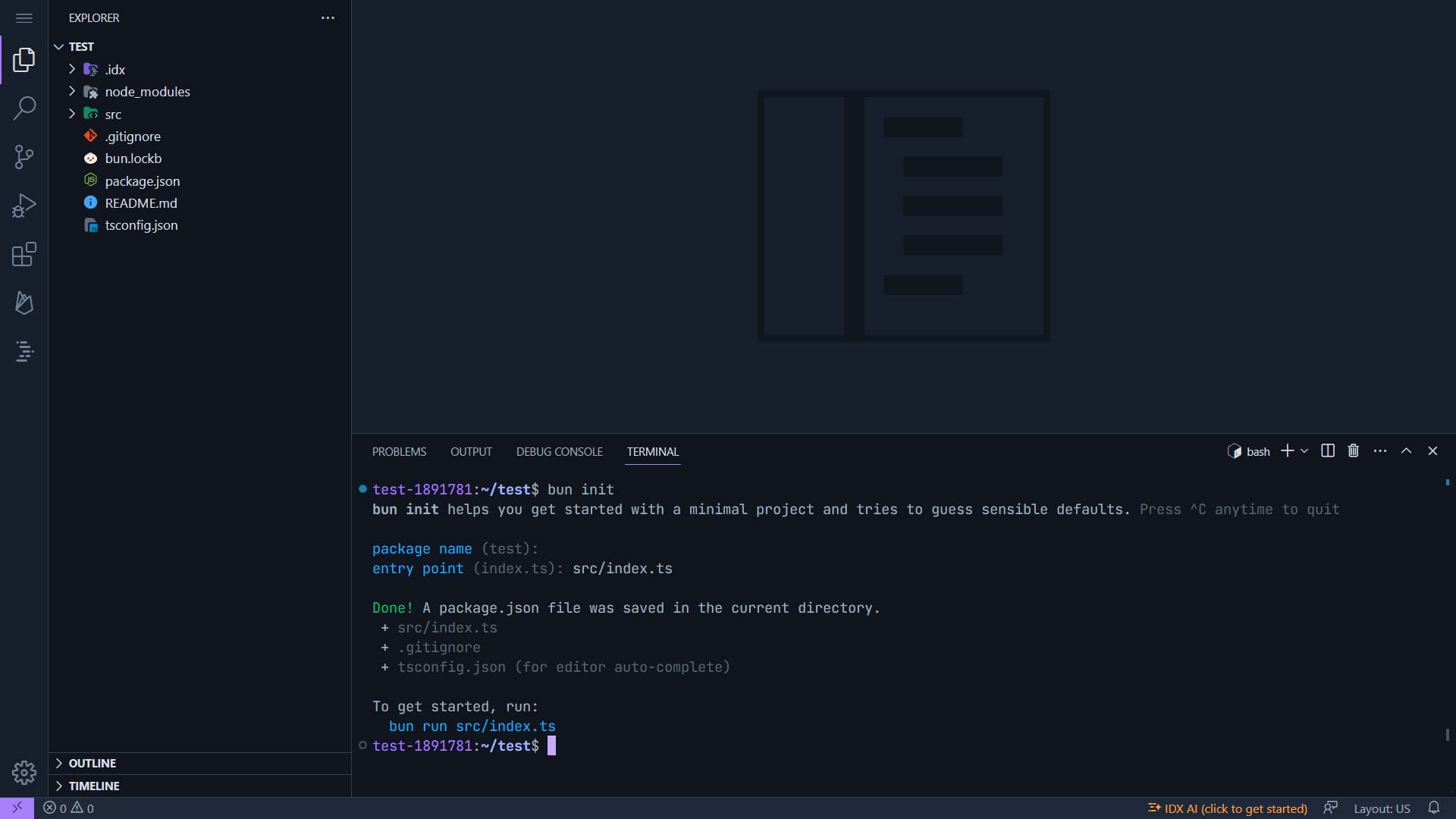This screenshot has height=819, width=1456.
Task: Open the feedback icon in status bar
Action: point(1330,808)
